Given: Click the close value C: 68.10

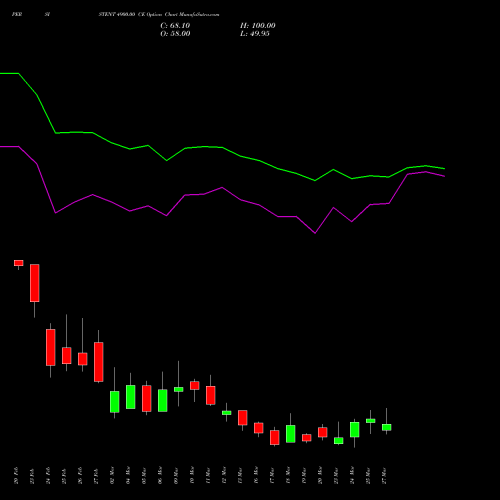Looking at the screenshot, I should click(x=175, y=26).
